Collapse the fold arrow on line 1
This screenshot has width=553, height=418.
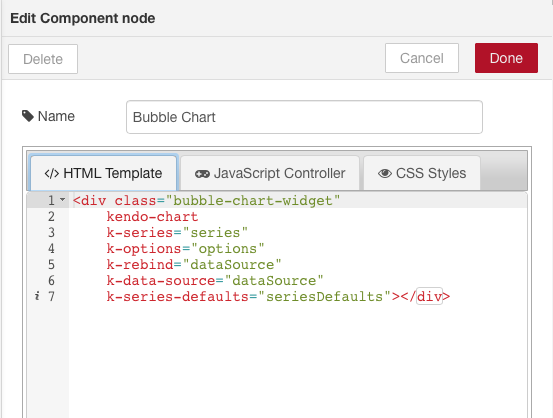[62, 200]
